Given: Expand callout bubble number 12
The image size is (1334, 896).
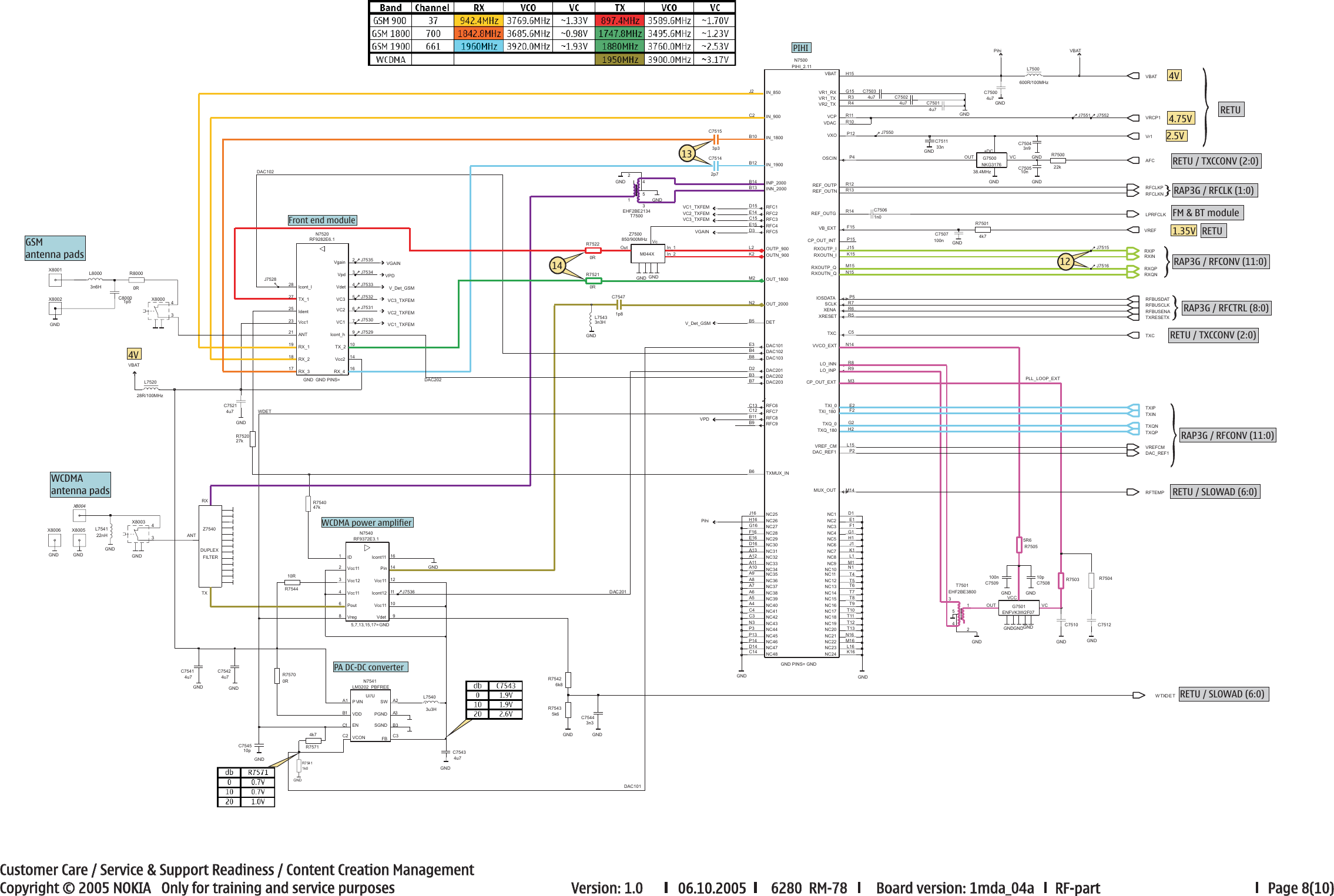Looking at the screenshot, I should pos(1067,261).
